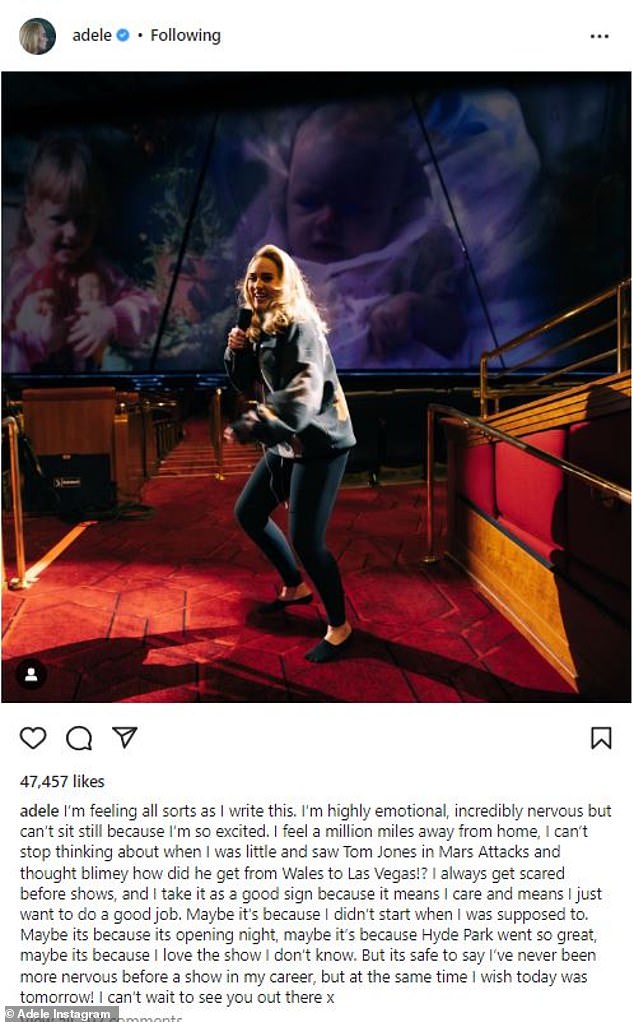Save post with the bookmark icon
This screenshot has height=1022, width=634.
click(601, 738)
